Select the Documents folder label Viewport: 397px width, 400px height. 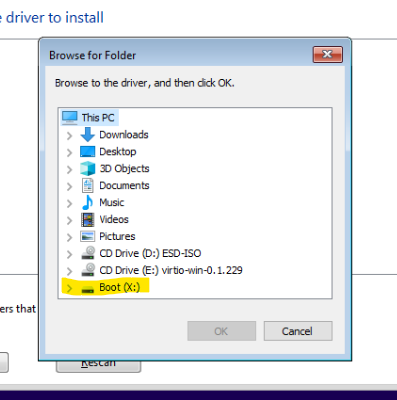tap(124, 186)
